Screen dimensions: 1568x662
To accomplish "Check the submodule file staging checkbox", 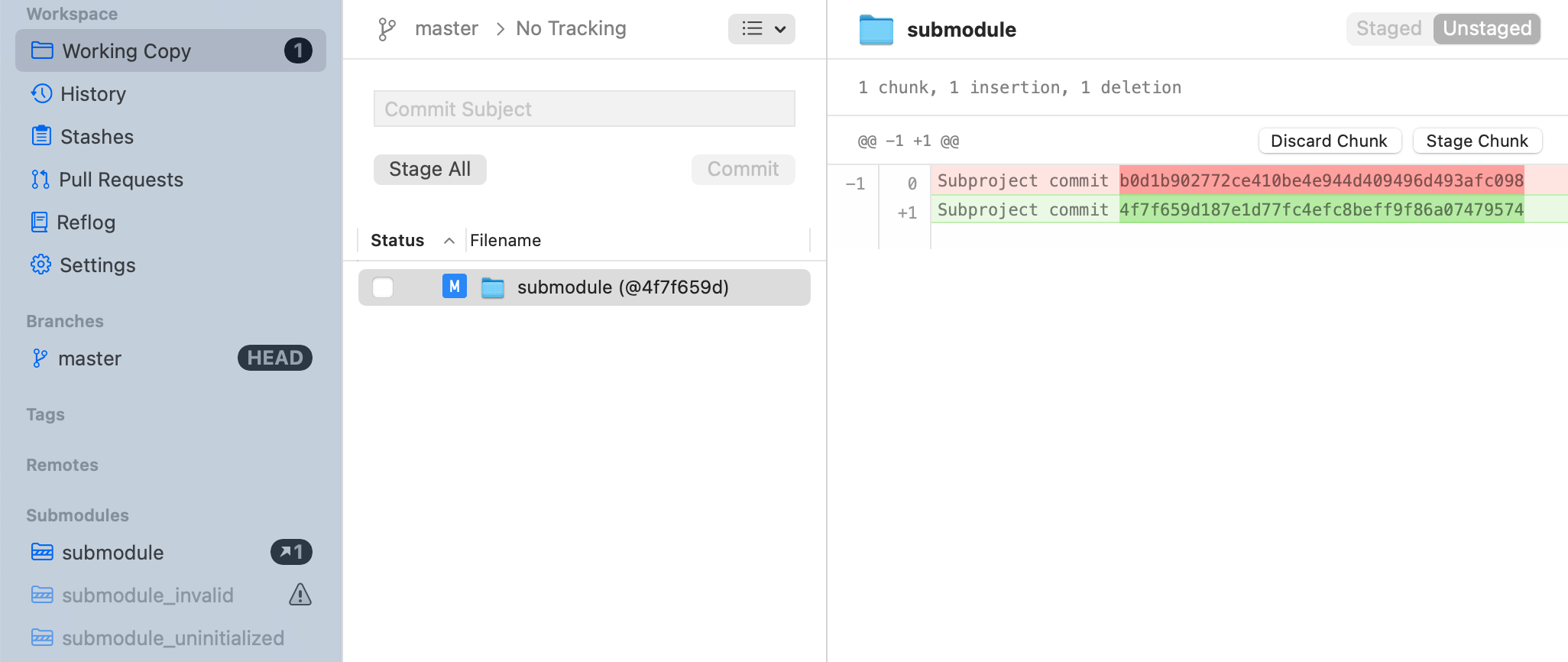I will coord(383,287).
